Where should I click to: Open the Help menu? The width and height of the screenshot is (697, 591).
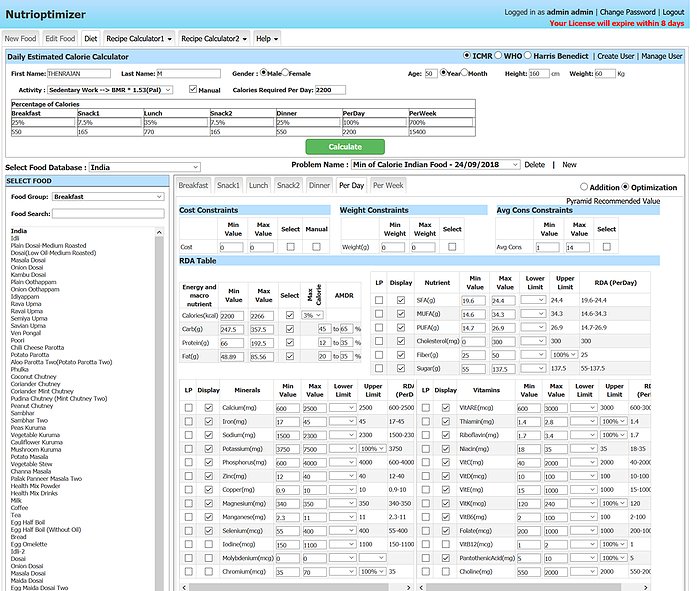tap(266, 38)
